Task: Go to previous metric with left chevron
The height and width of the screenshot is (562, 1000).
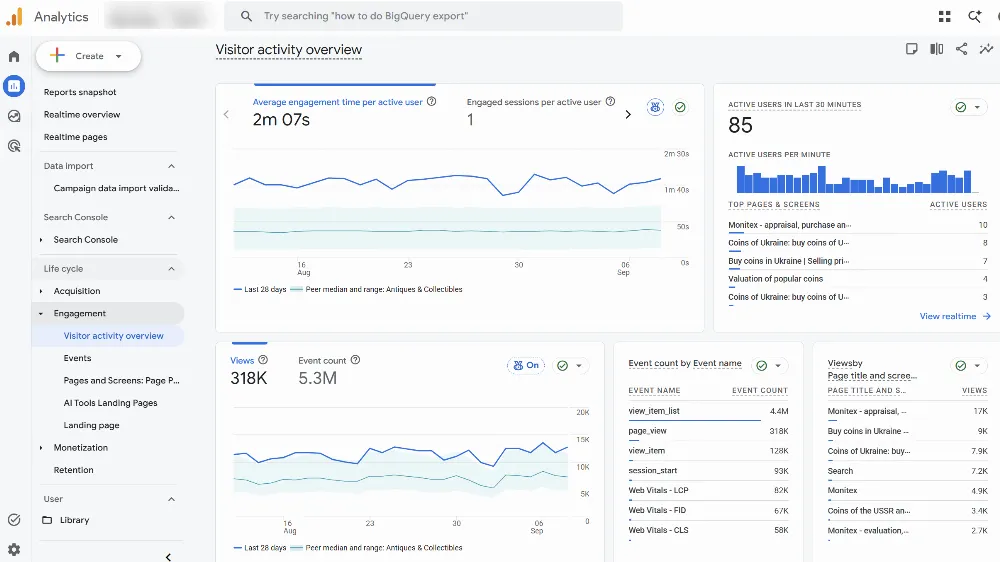Action: point(226,114)
